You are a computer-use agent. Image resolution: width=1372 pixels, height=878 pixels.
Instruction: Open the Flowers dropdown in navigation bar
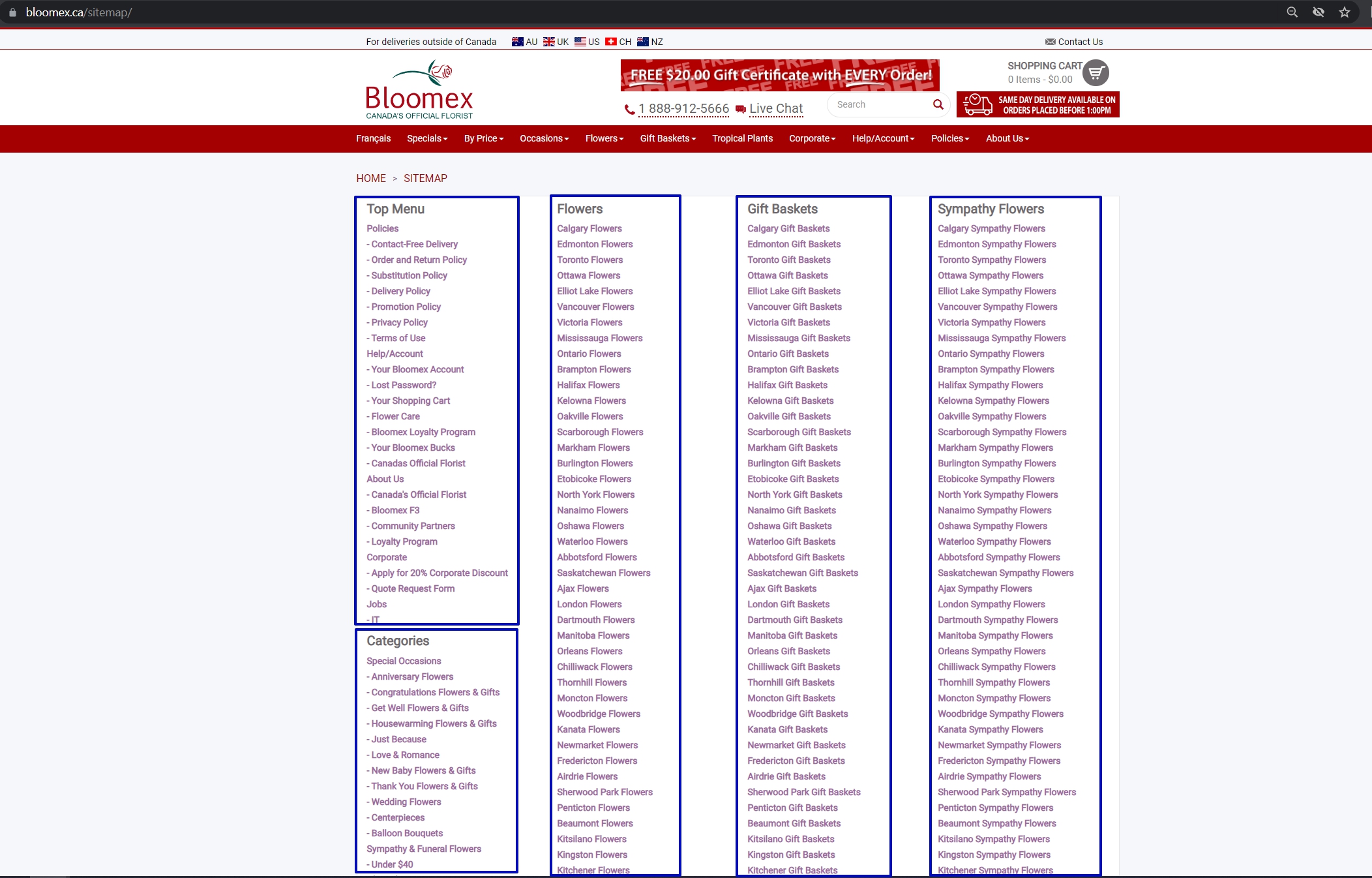click(604, 138)
